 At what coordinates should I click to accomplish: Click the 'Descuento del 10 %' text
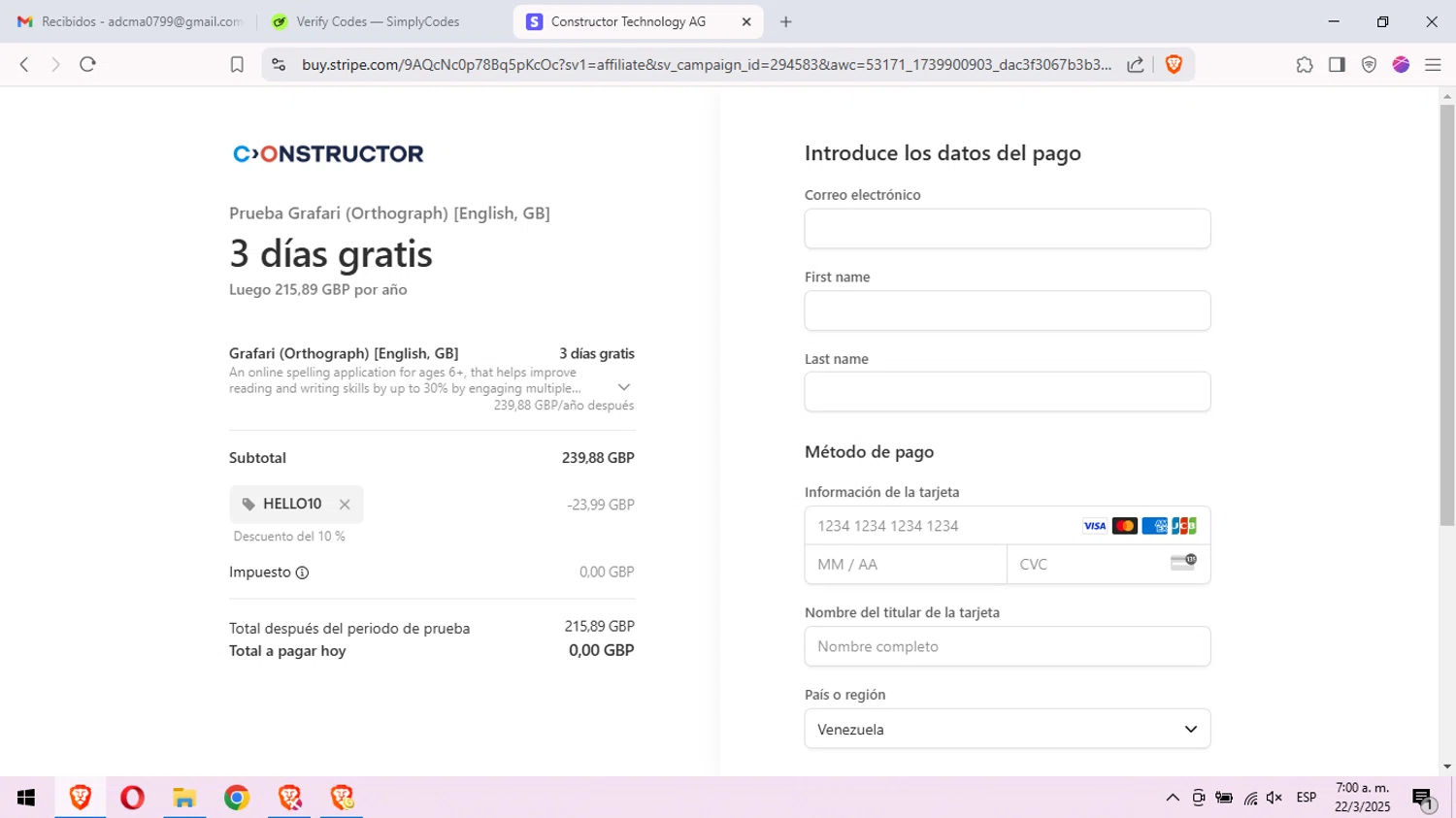289,537
